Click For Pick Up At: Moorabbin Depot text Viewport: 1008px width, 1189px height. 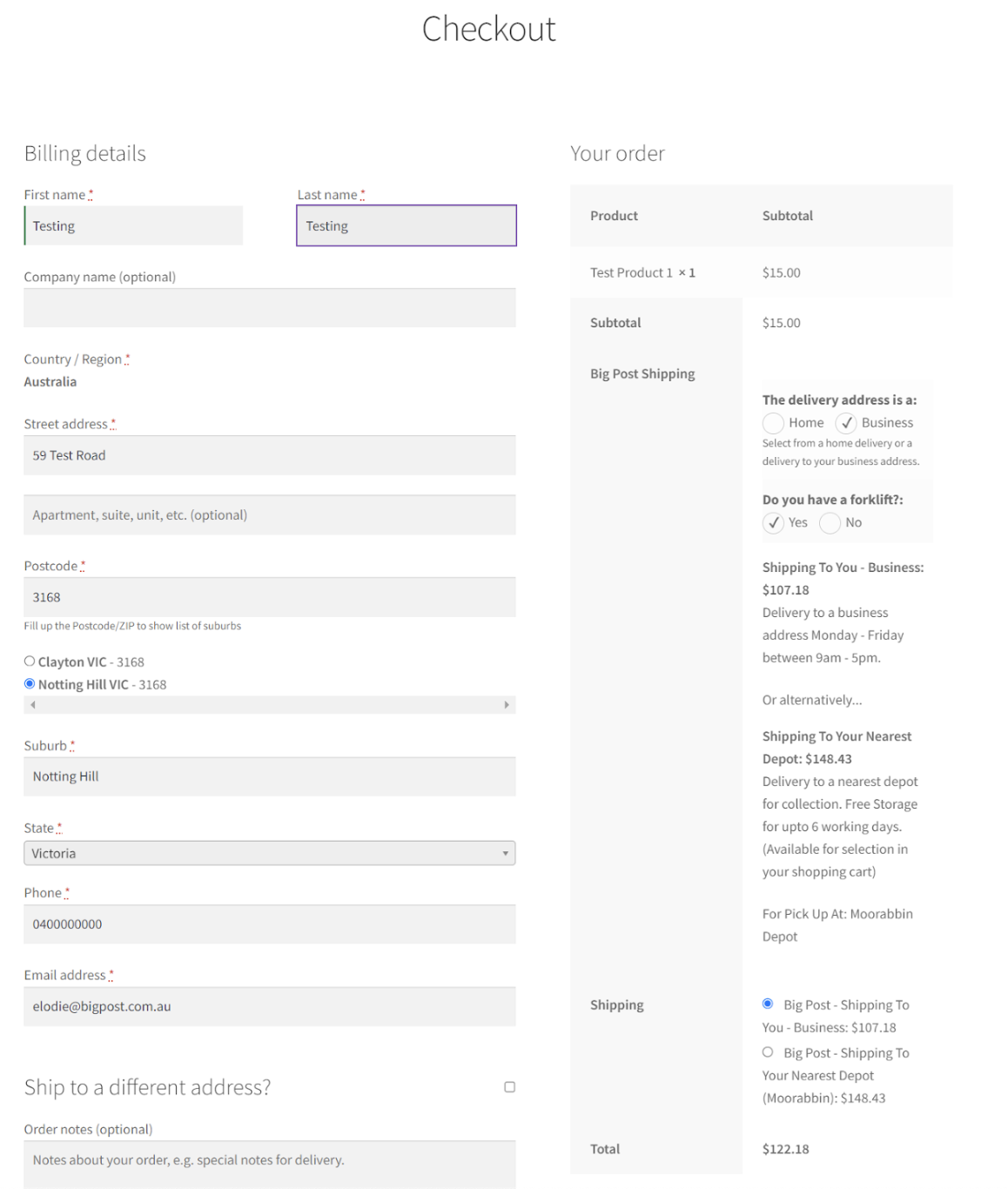click(837, 925)
